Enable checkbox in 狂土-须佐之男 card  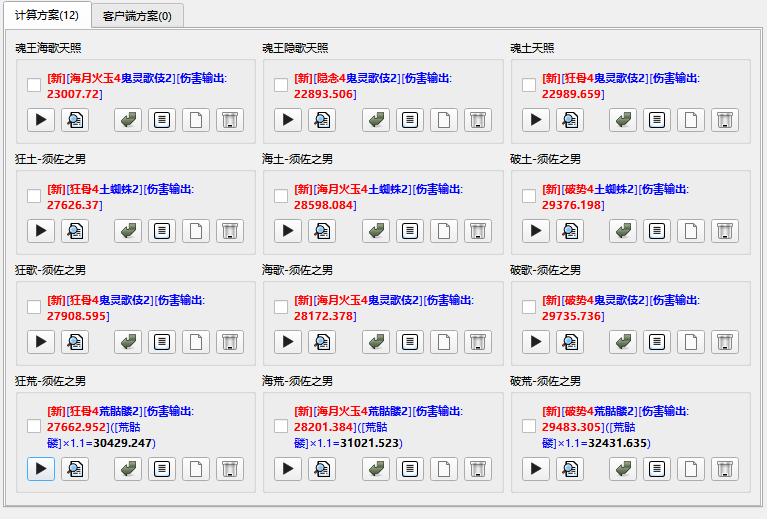[34, 196]
